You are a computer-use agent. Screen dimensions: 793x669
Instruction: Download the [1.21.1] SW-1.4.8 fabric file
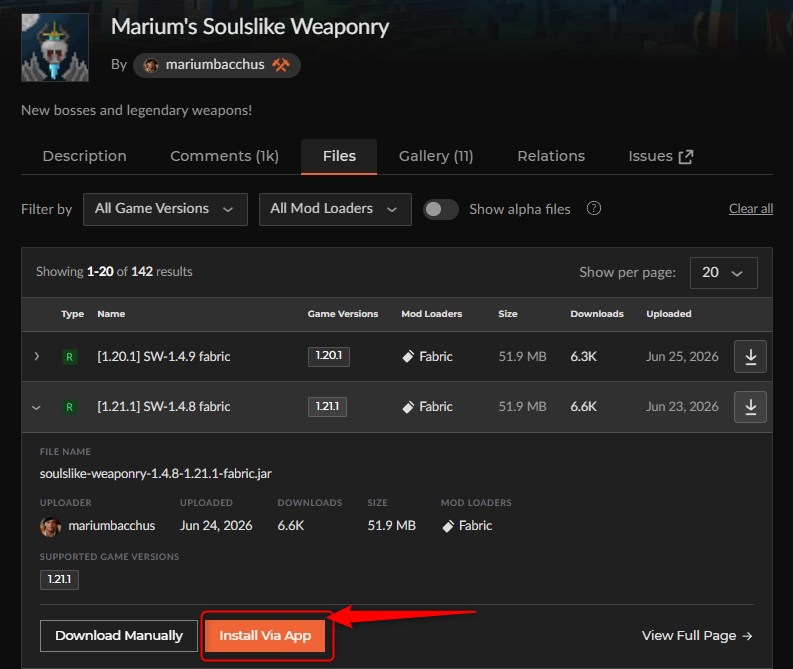[x=750, y=407]
